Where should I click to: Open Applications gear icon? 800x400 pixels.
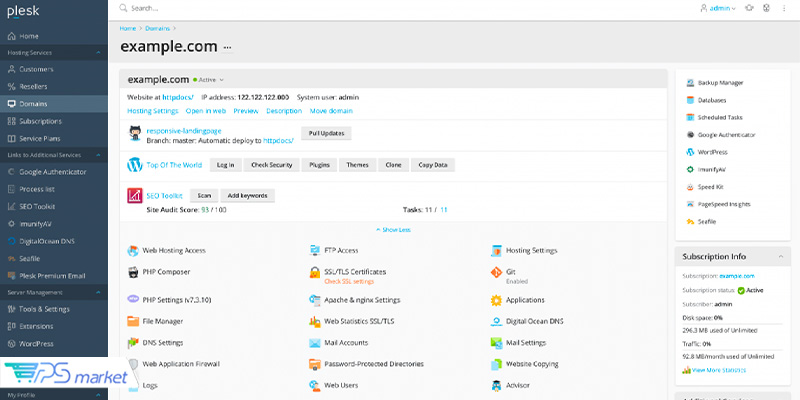tap(496, 300)
